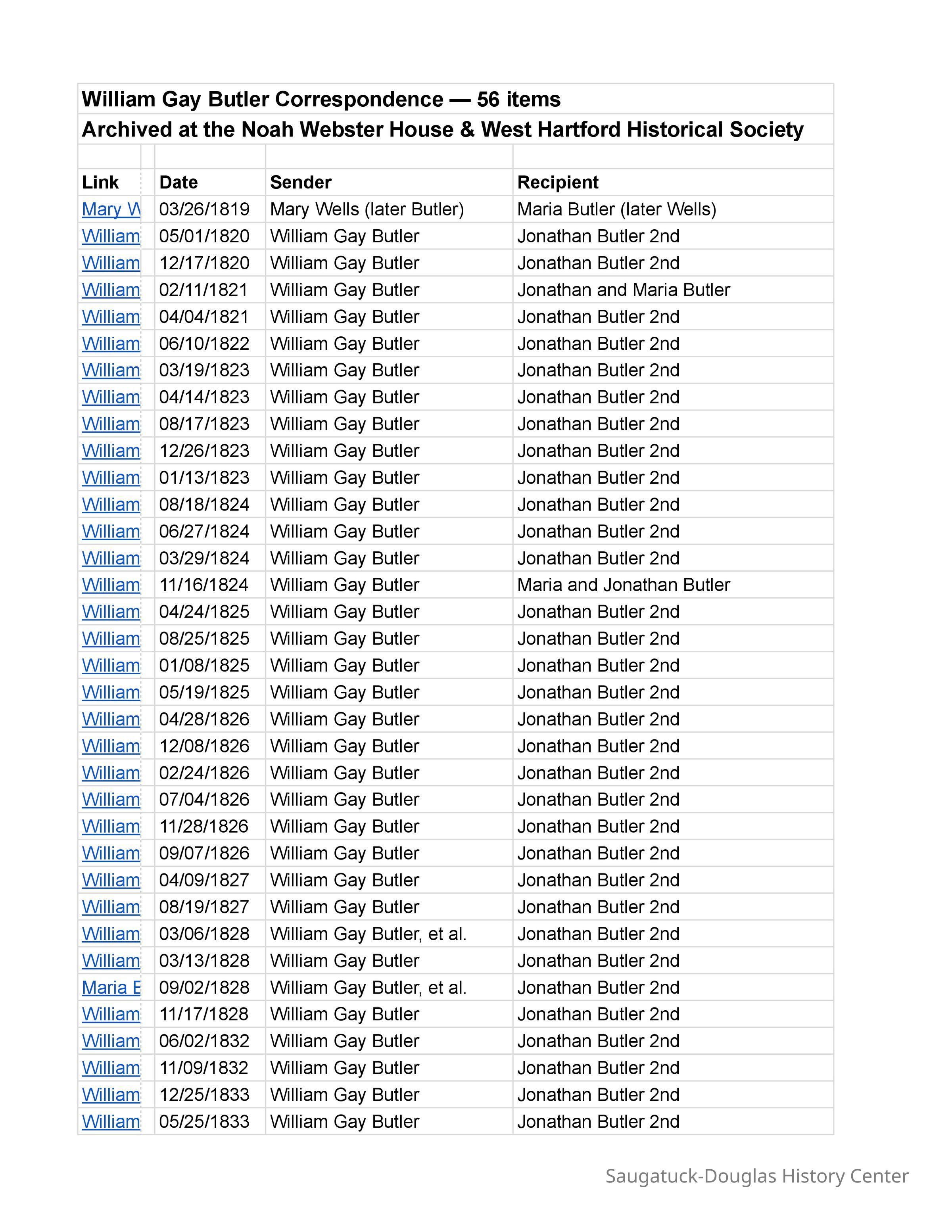Select the 'Maria Butler (later Wells)' recipient cell

pos(616,209)
